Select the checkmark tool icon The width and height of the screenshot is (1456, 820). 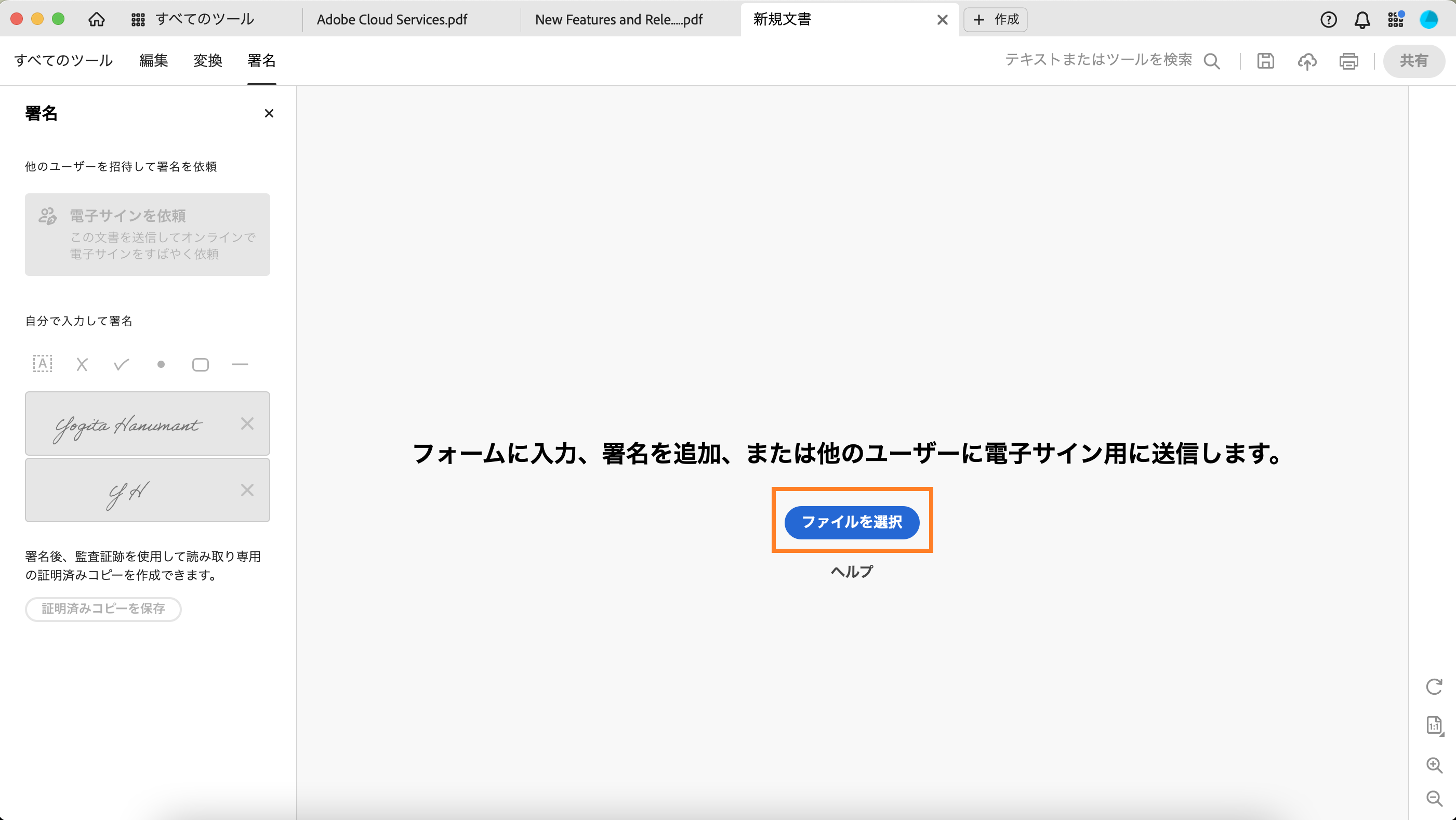121,364
